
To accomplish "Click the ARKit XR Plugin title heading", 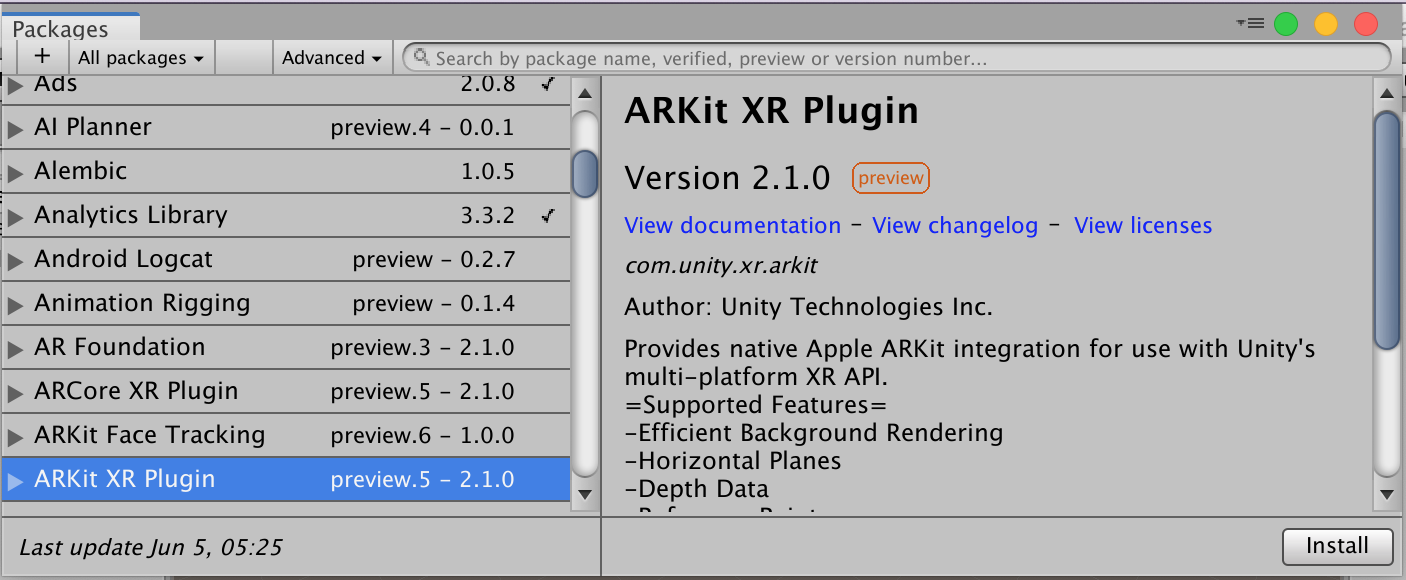I will pos(771,110).
